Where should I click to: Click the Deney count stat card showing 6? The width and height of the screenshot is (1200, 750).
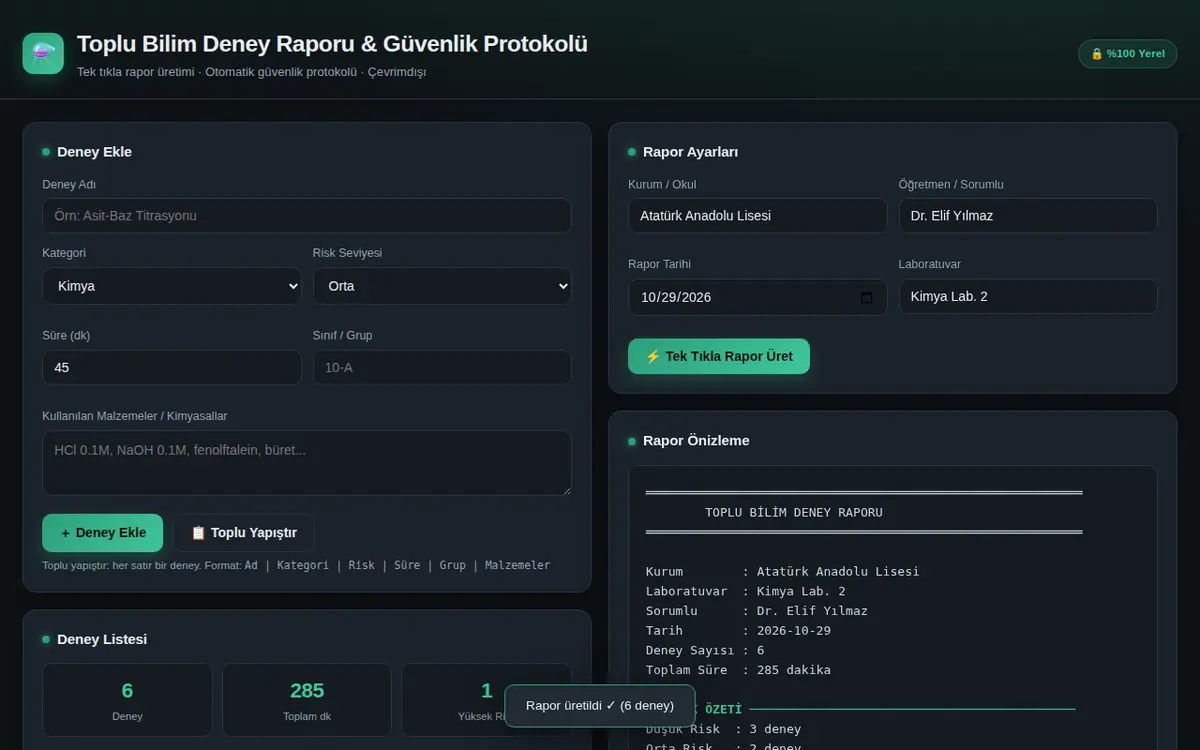[127, 700]
